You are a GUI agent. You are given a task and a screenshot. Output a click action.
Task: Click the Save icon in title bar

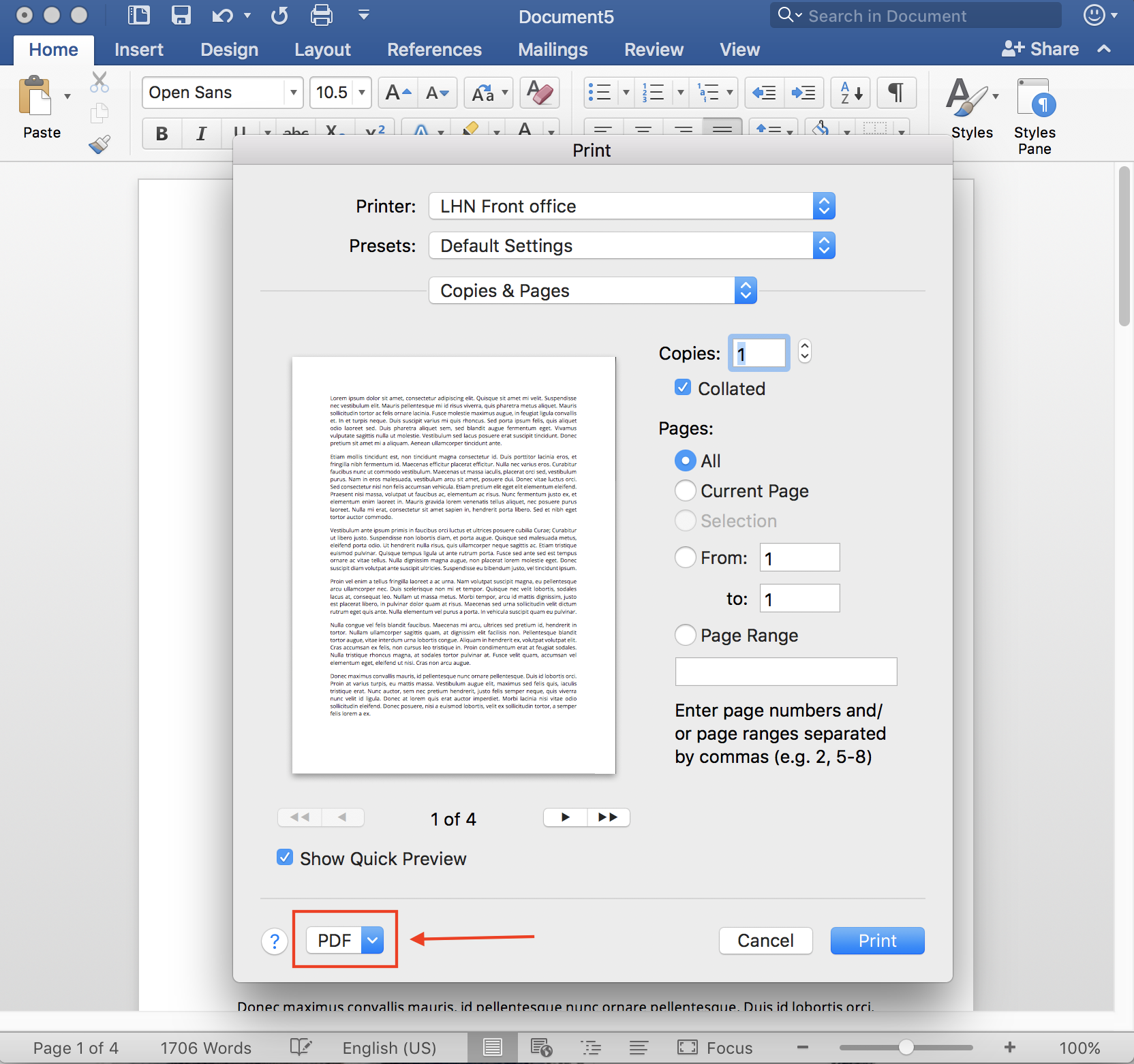coord(181,15)
